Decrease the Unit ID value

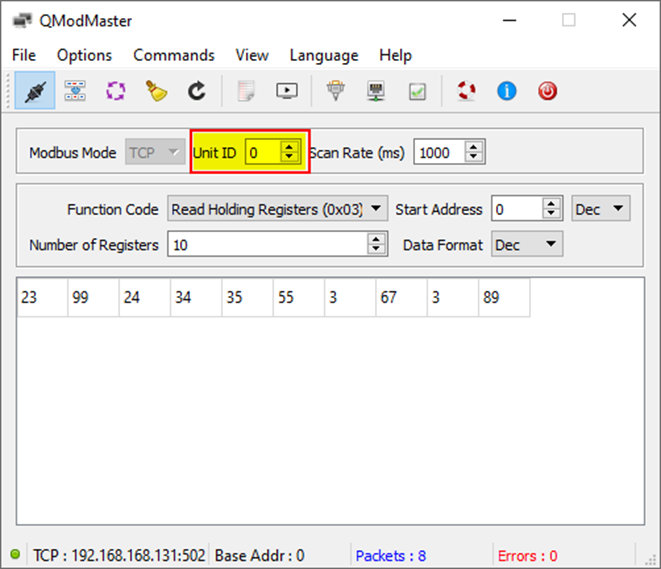(289, 157)
